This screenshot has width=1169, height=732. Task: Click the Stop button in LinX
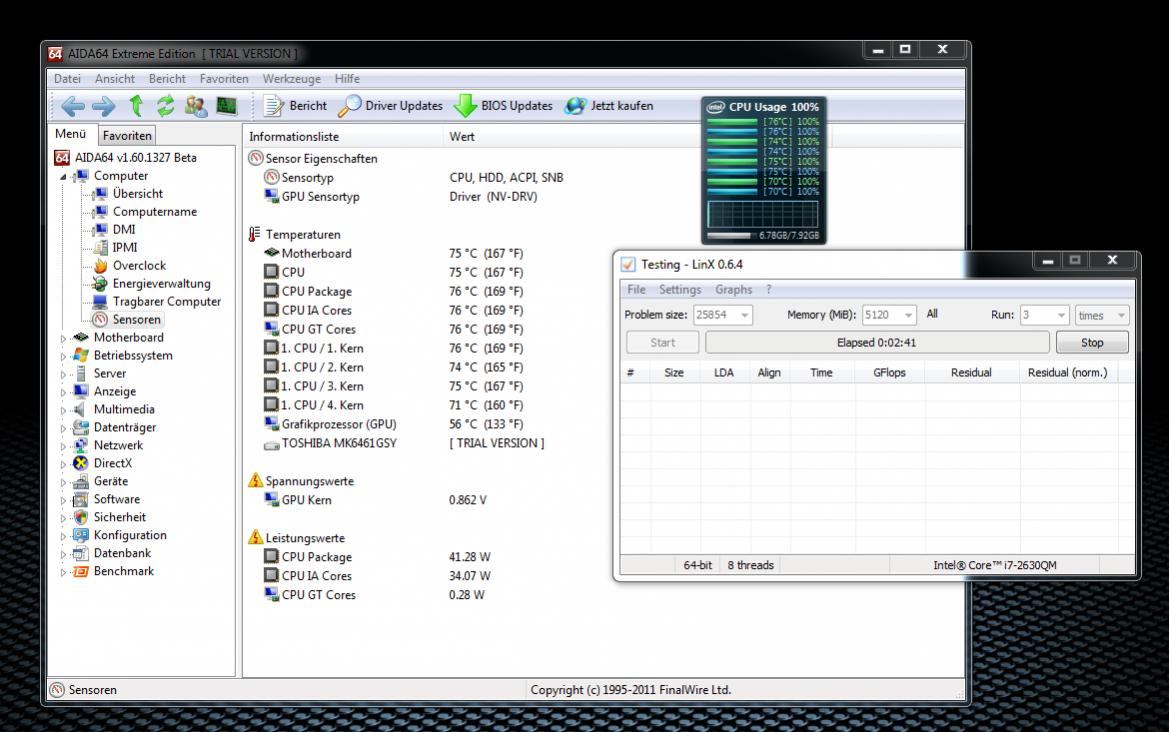(1092, 342)
